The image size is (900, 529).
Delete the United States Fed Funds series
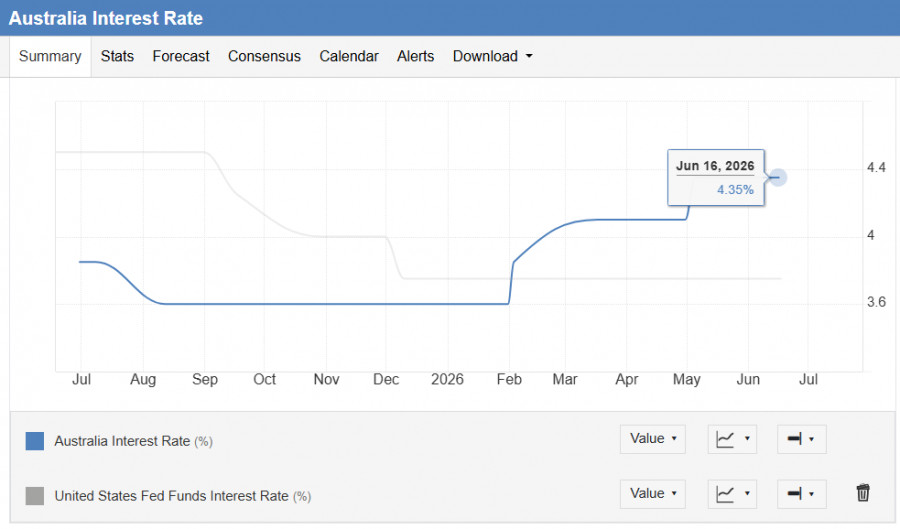click(863, 493)
